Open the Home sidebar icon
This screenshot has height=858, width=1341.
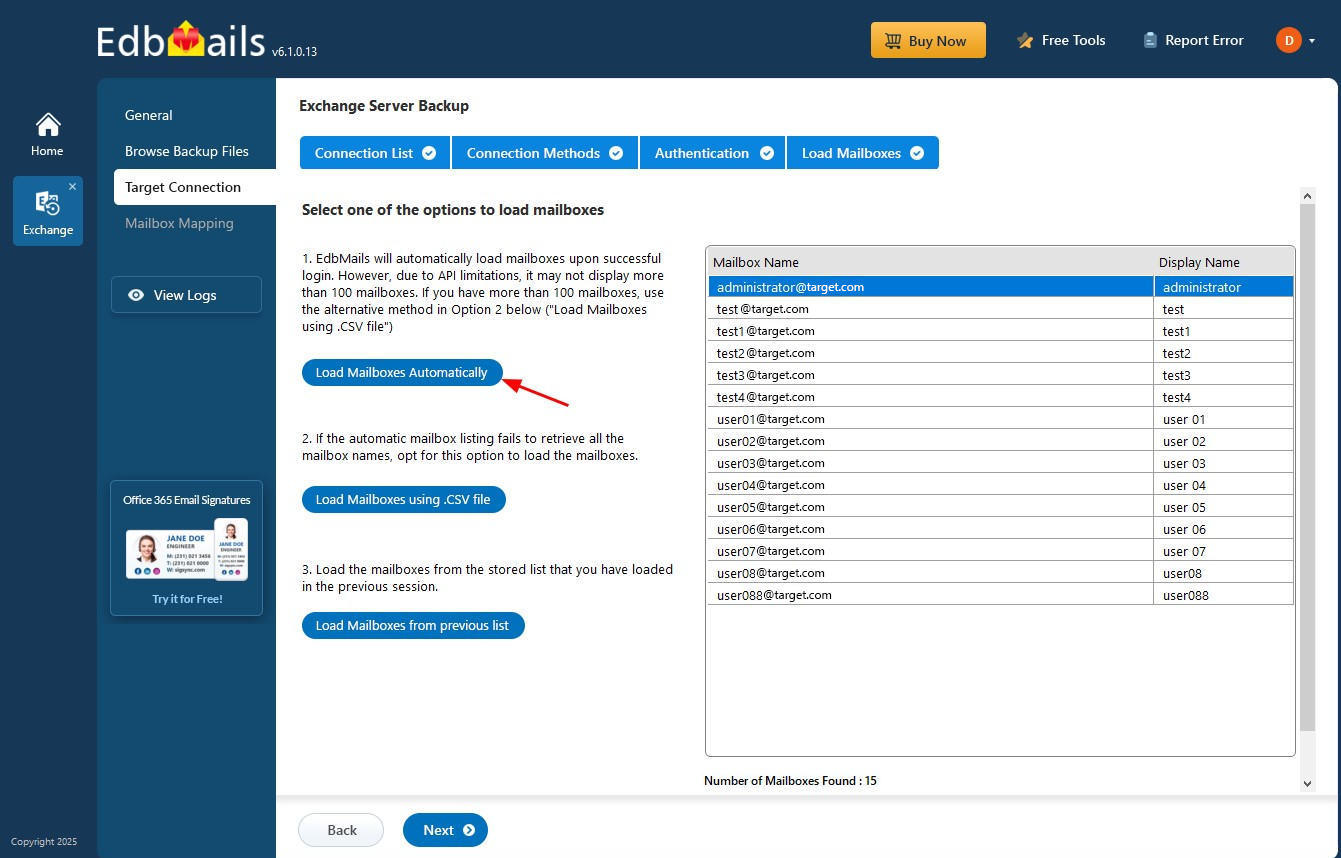47,134
